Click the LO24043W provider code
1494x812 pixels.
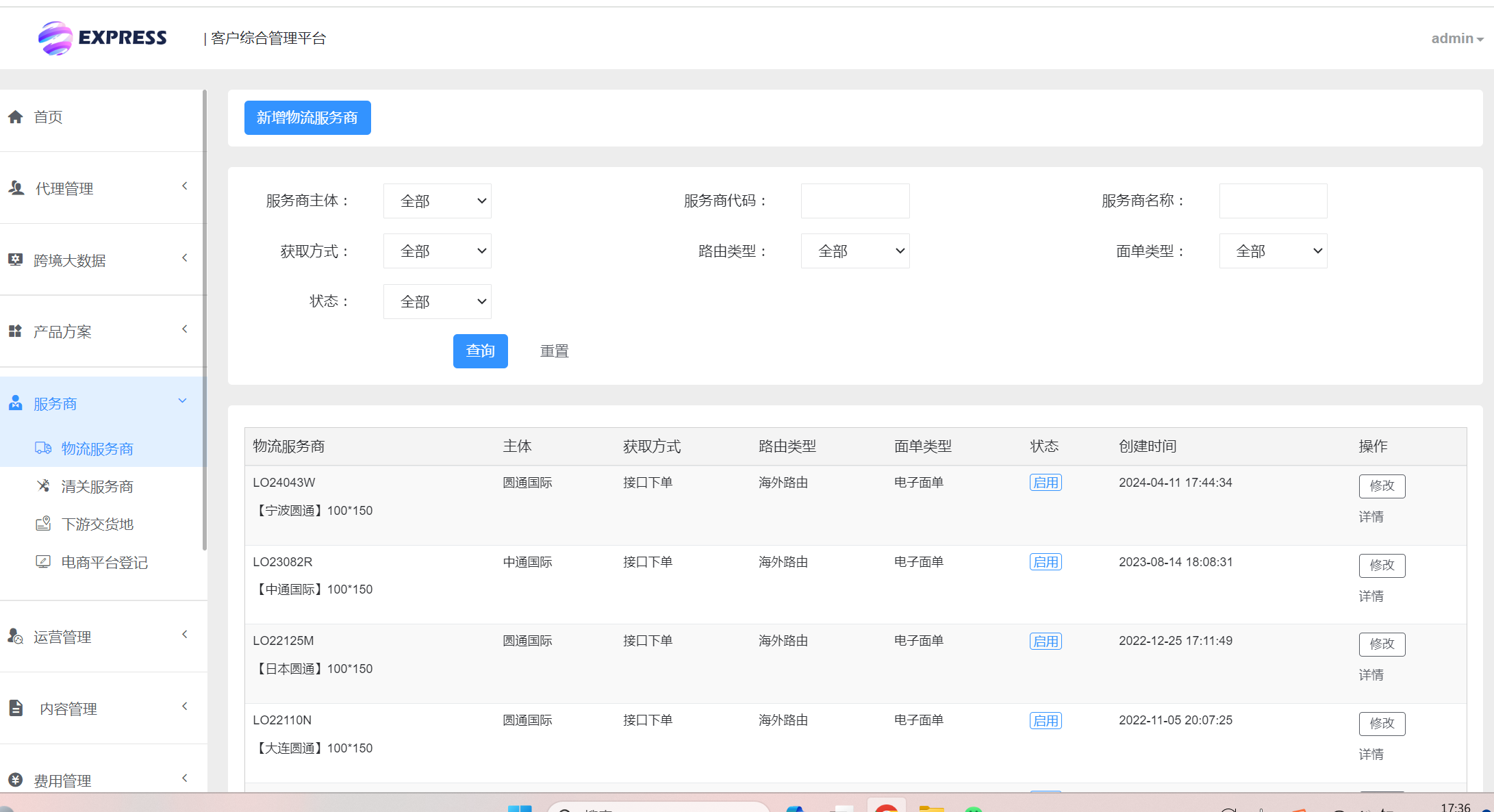point(284,483)
